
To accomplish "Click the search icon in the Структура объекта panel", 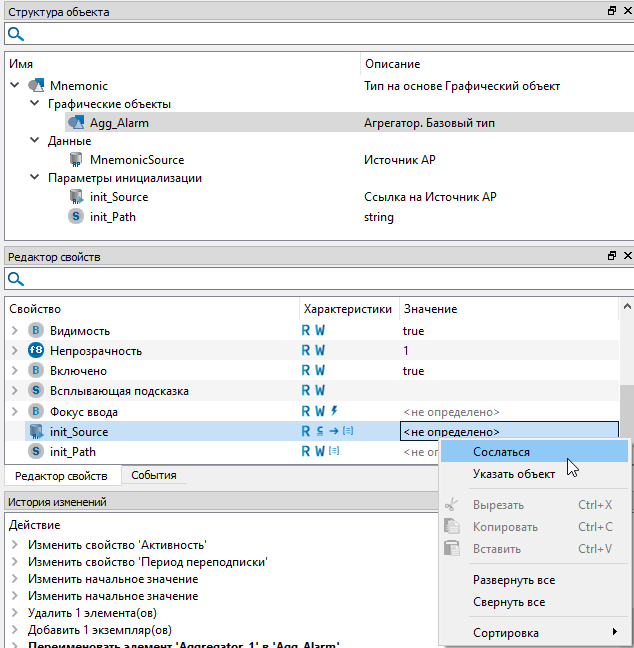I will tap(15, 34).
